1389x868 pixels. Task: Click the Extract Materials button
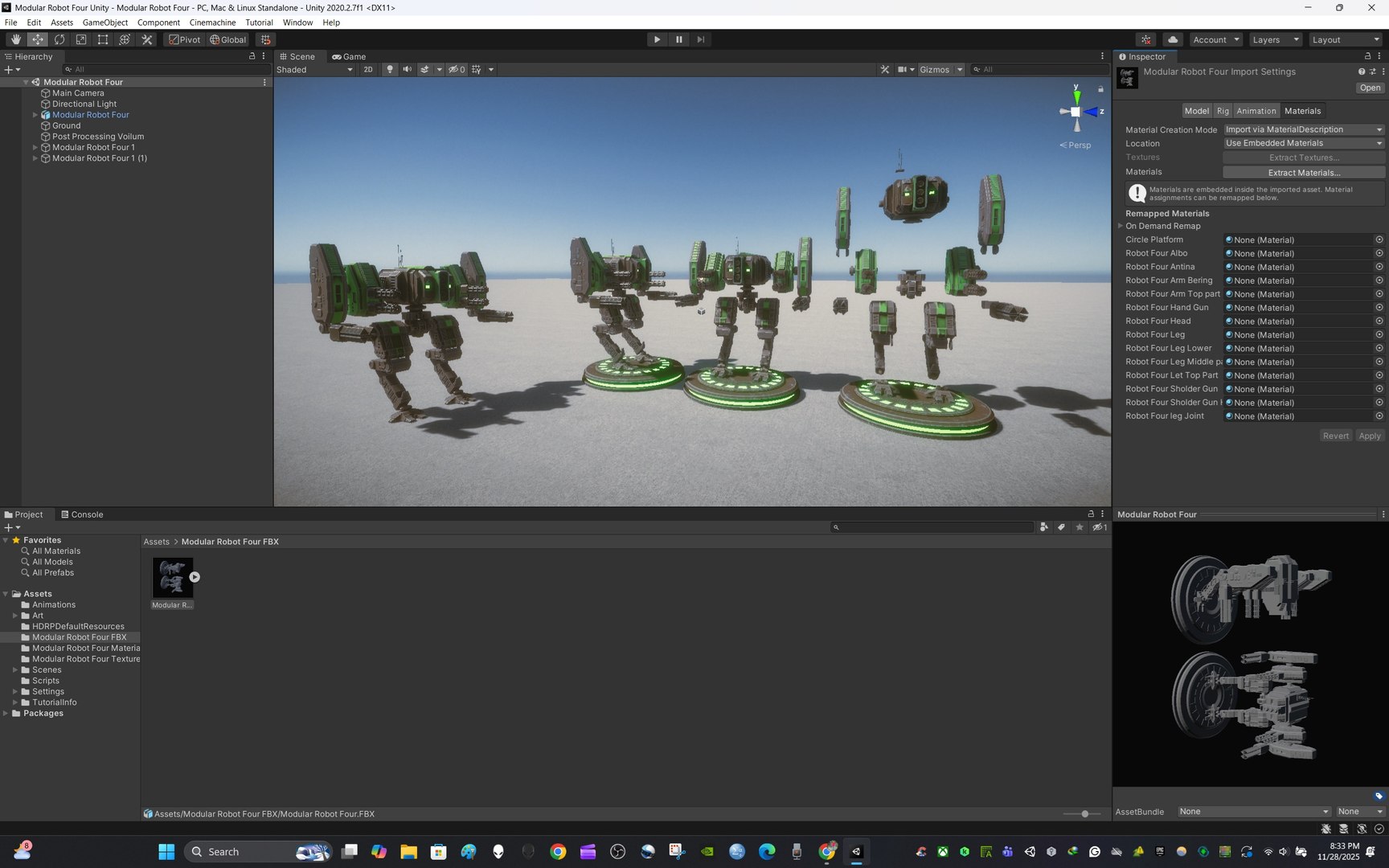click(x=1304, y=172)
